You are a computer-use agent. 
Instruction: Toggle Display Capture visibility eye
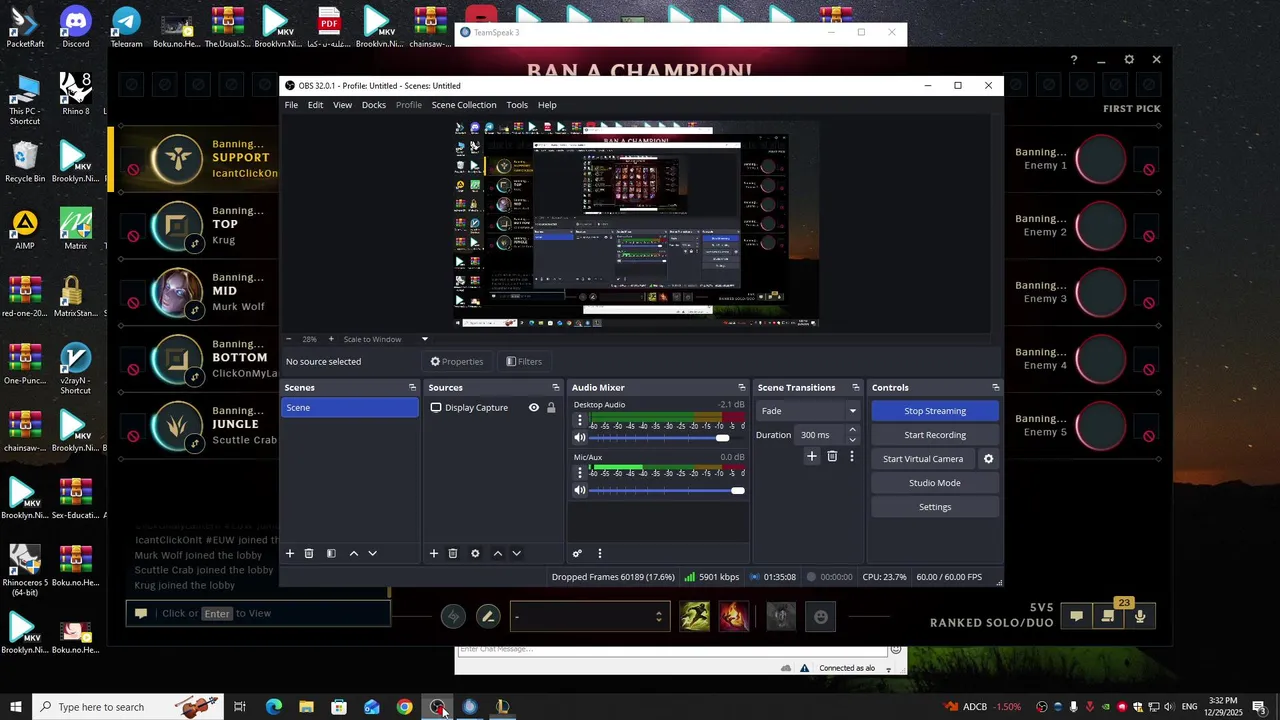point(534,408)
